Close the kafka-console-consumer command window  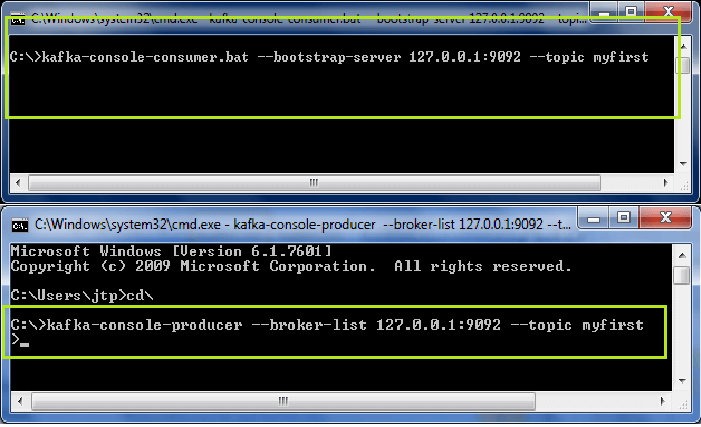pyautogui.click(x=668, y=11)
